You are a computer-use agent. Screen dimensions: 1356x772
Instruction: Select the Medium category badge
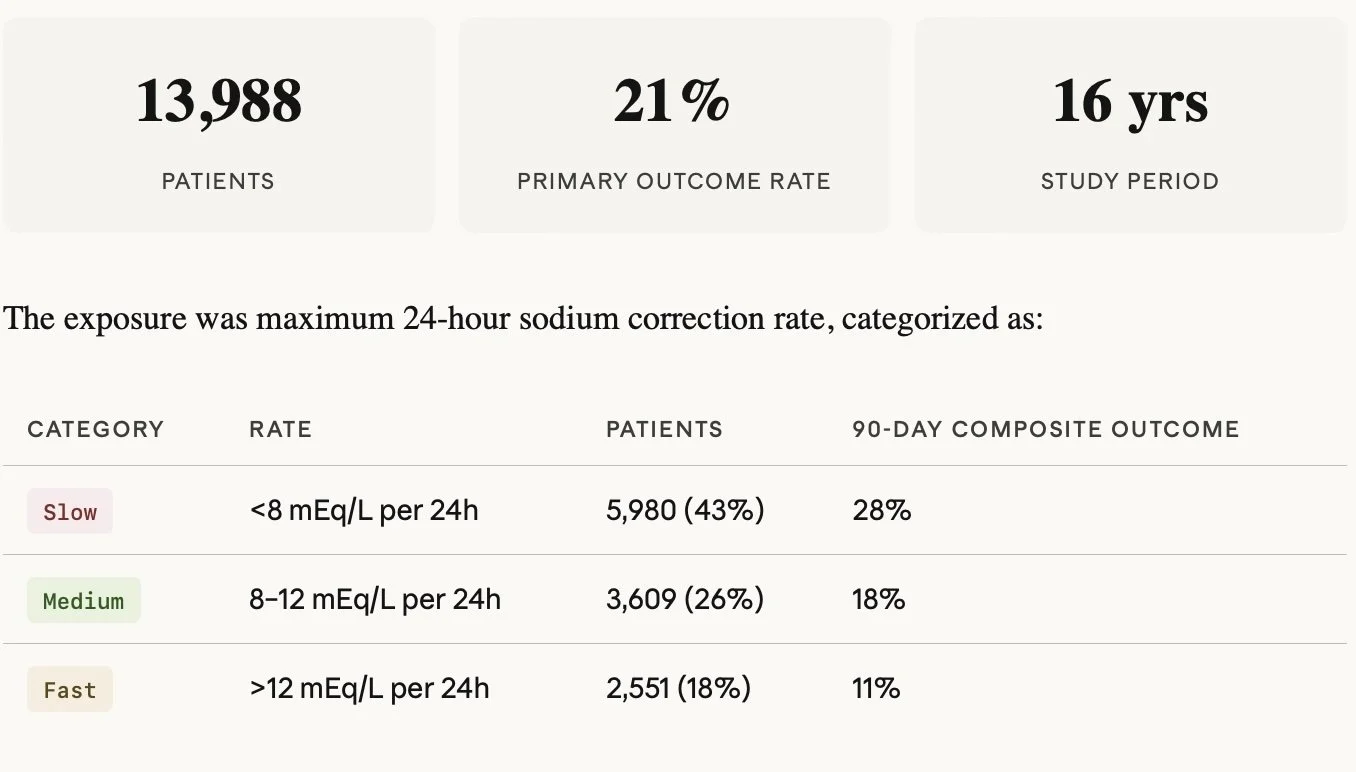(x=84, y=601)
